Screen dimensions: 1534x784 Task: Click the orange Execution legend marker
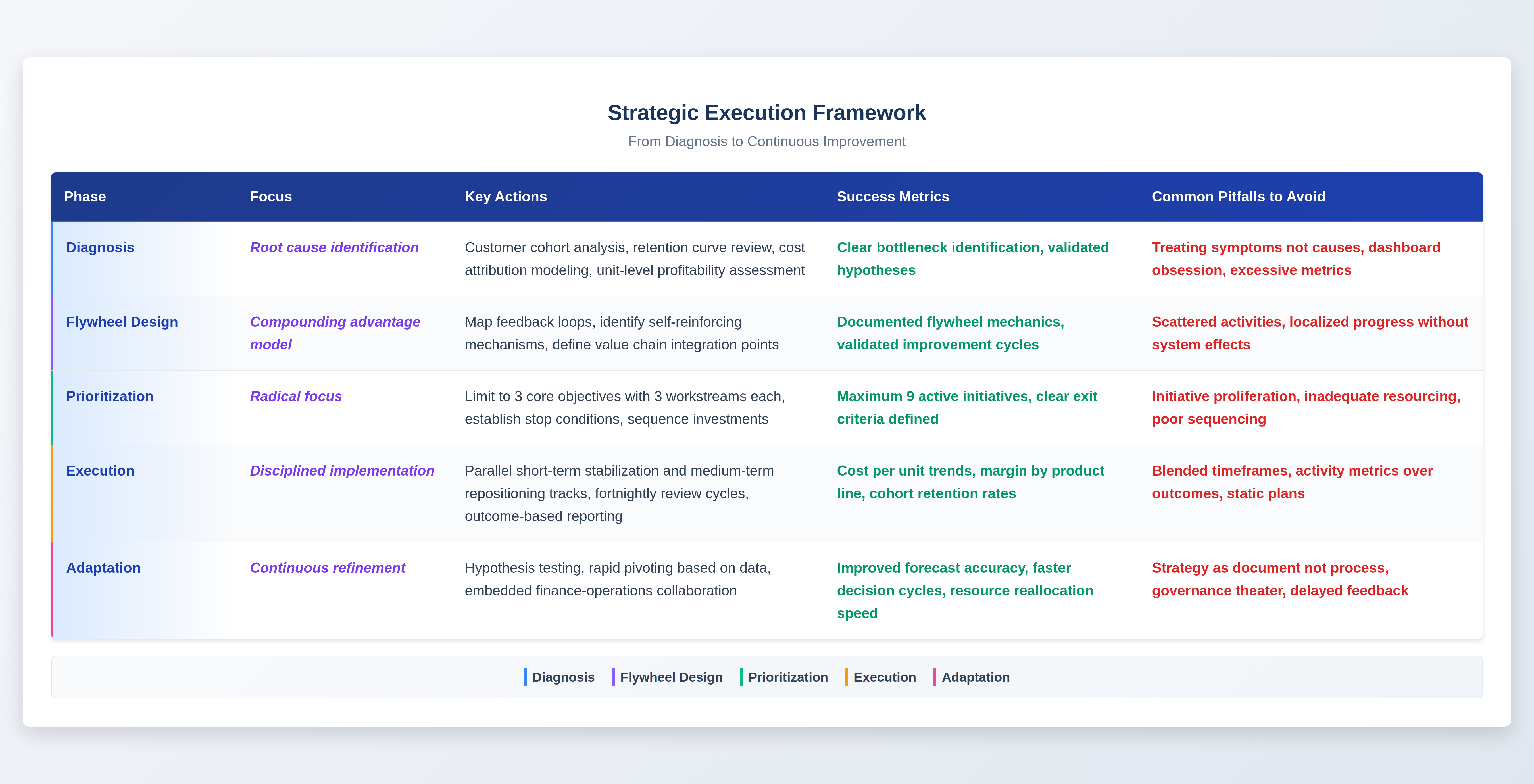pos(846,677)
